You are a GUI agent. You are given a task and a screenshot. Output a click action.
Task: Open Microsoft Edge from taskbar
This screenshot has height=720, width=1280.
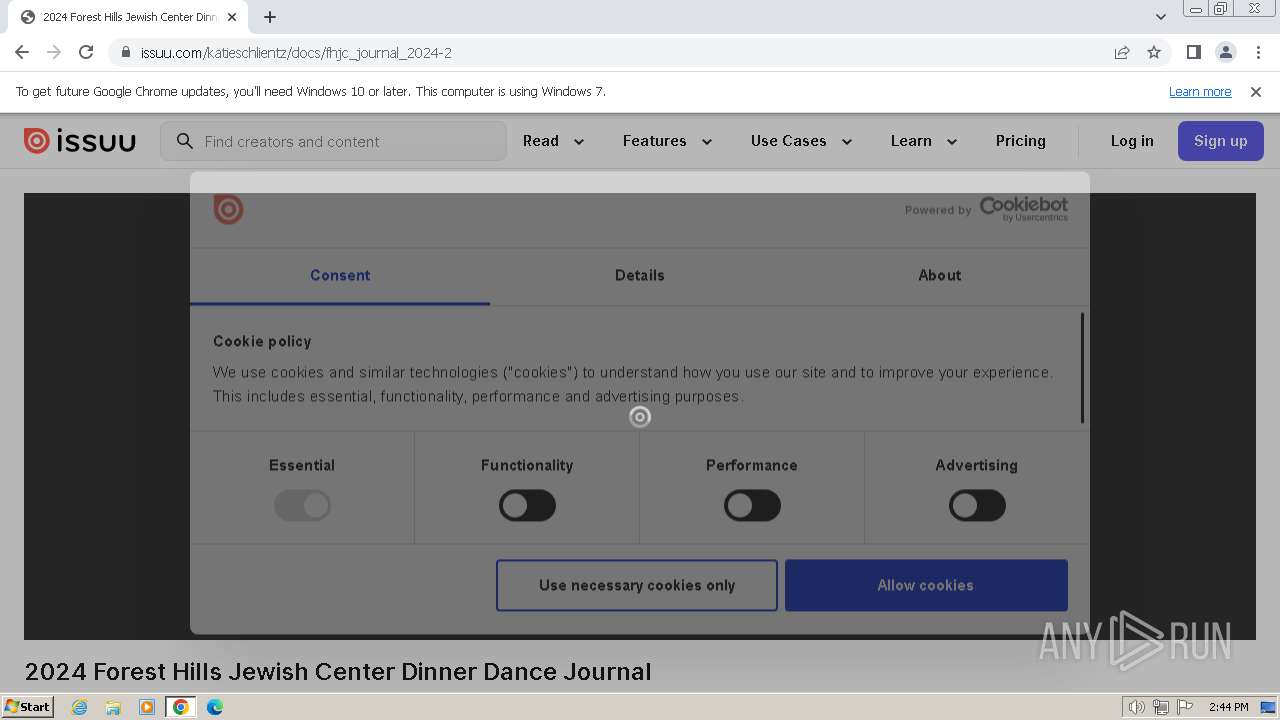click(x=215, y=707)
